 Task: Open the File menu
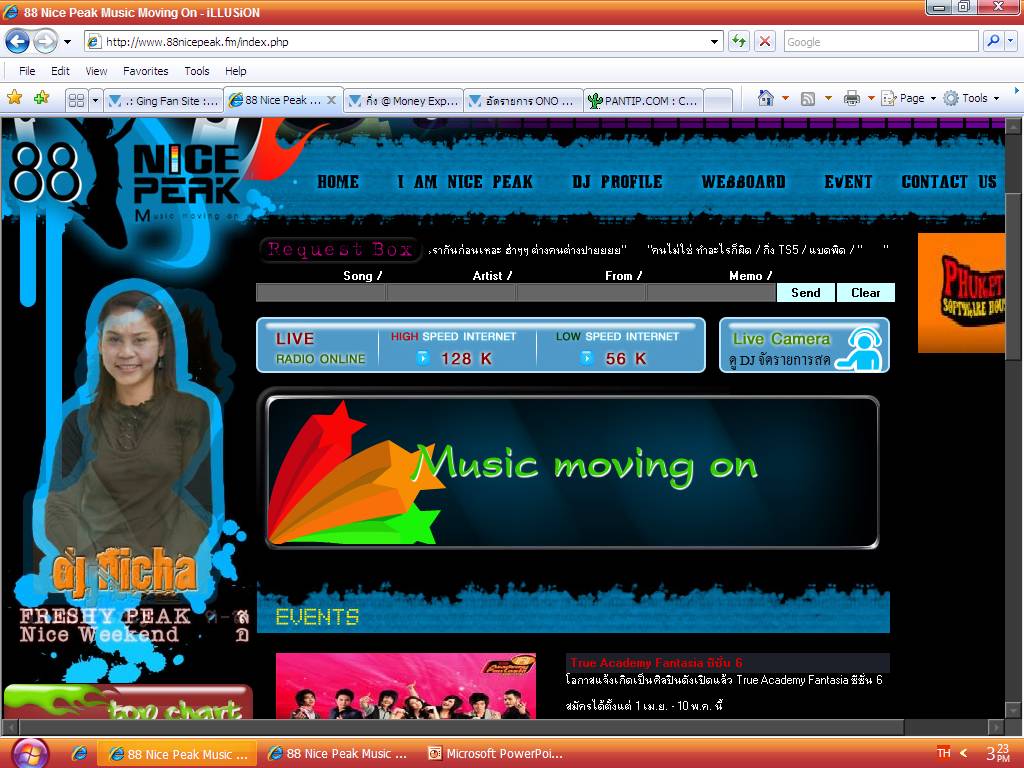pyautogui.click(x=27, y=71)
